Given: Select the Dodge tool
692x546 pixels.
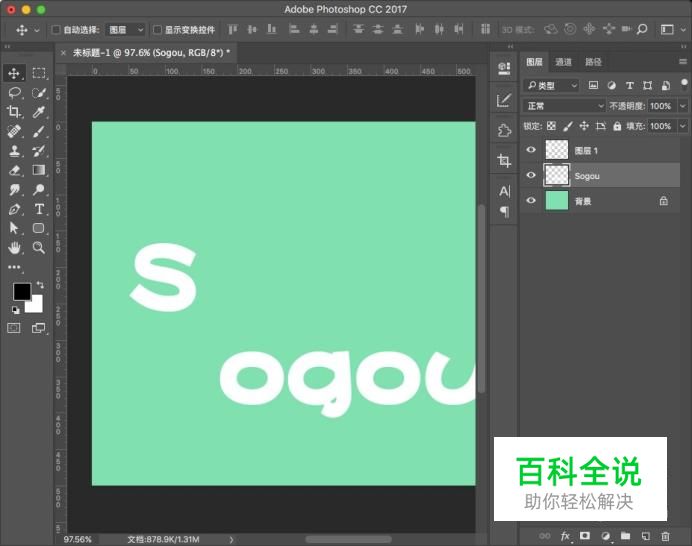Looking at the screenshot, I should (x=39, y=190).
